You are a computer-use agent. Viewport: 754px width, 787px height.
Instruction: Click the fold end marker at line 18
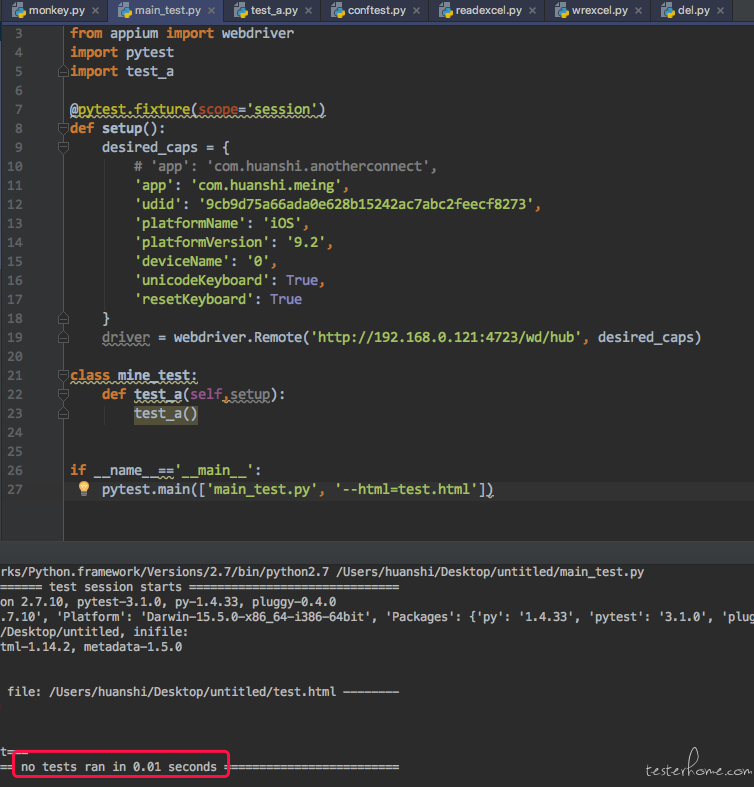[x=63, y=318]
